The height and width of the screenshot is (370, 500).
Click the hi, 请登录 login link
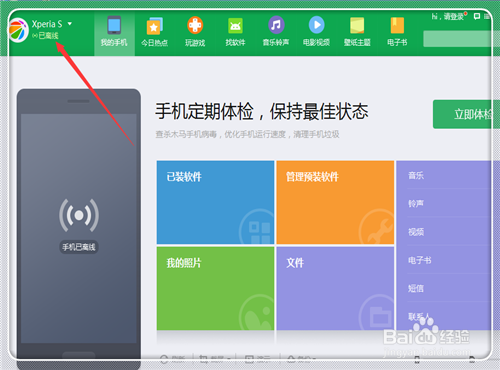click(x=448, y=16)
